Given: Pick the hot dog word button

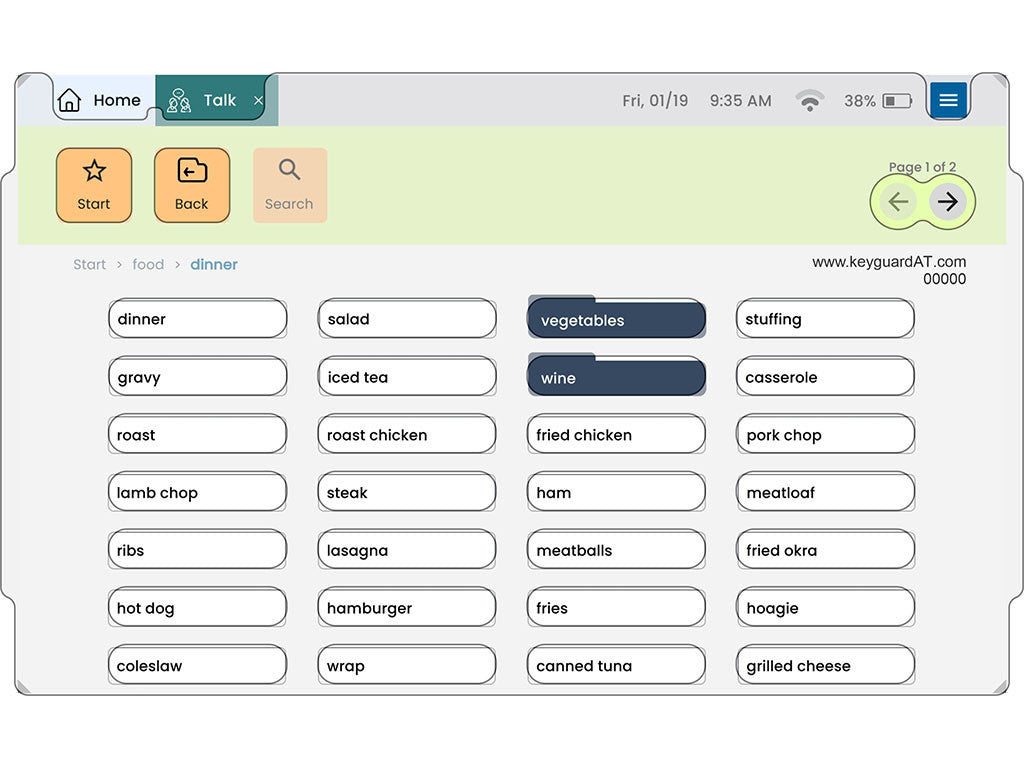Looking at the screenshot, I should pos(197,608).
